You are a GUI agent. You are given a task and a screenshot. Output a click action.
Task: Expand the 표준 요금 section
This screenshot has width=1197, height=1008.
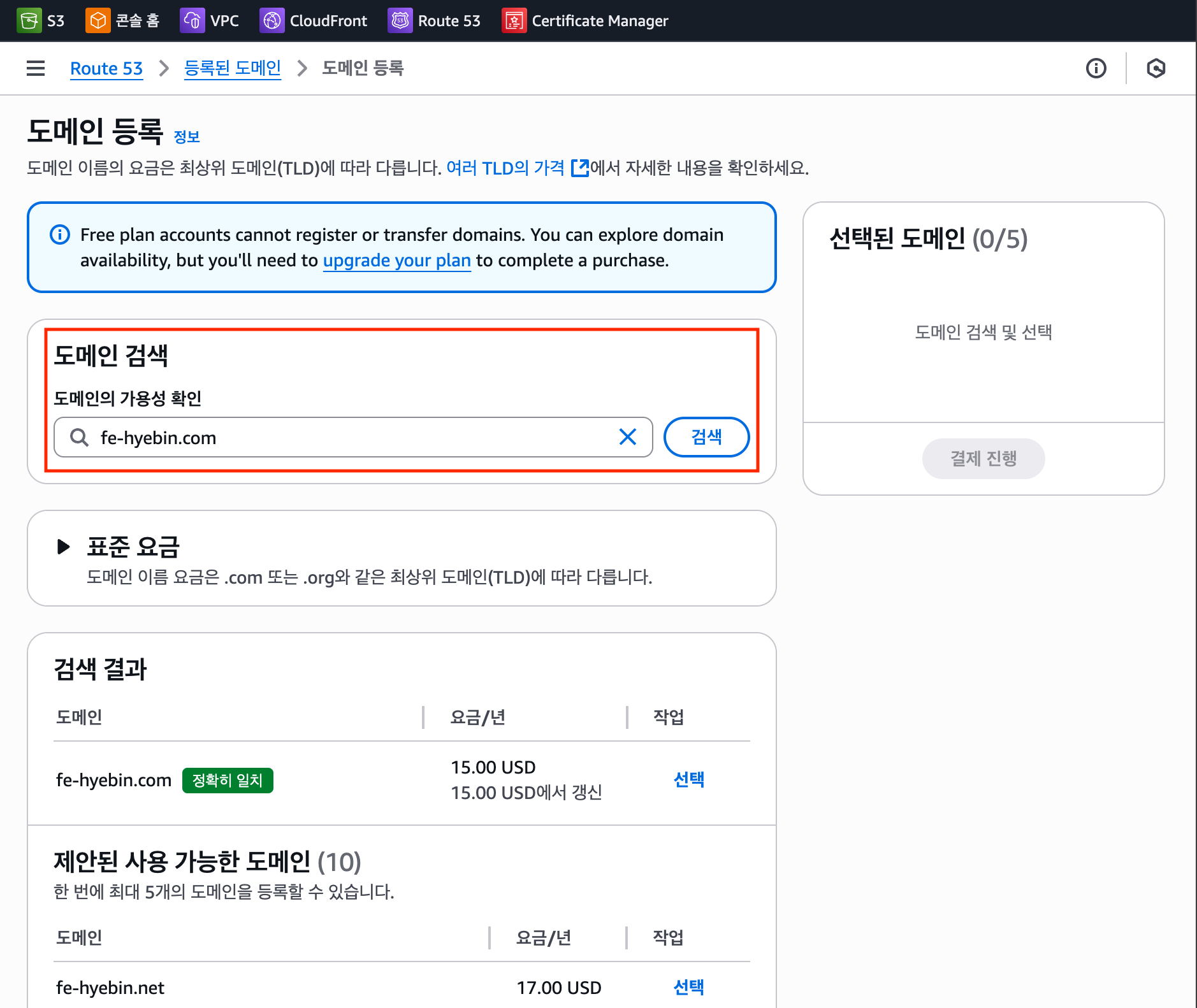pos(63,547)
